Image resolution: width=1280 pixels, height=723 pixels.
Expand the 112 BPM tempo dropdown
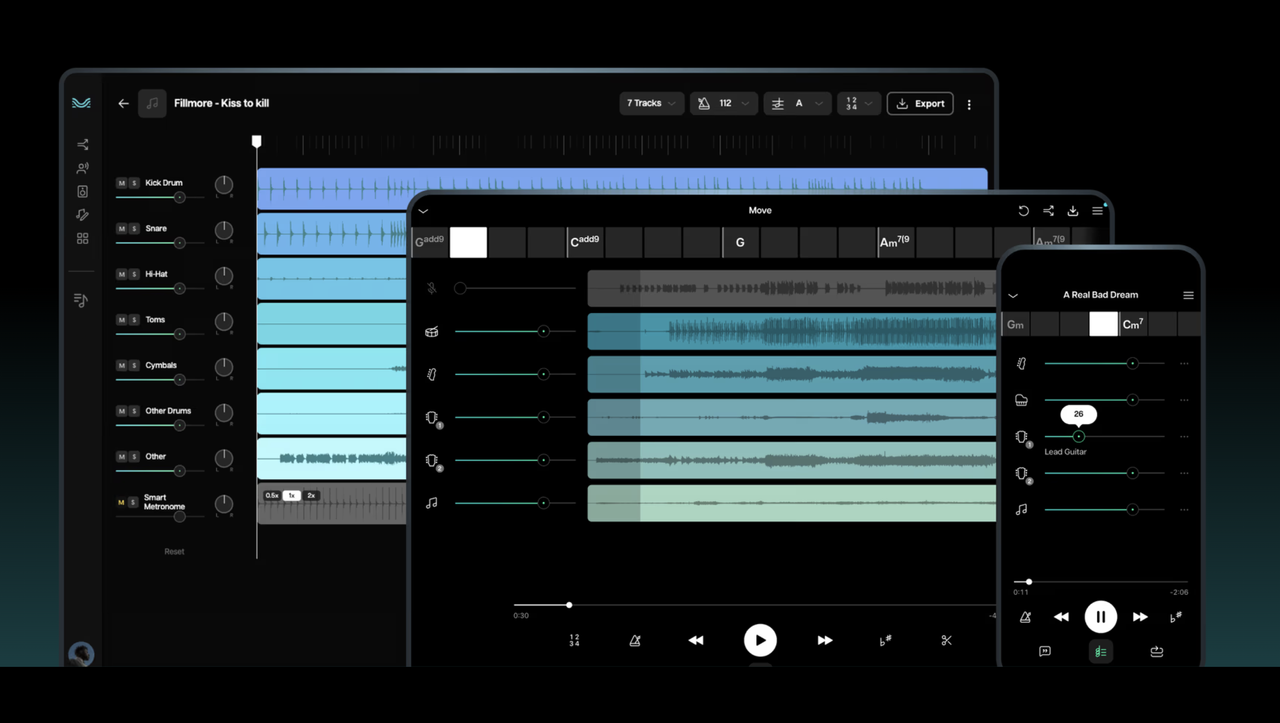pos(724,103)
